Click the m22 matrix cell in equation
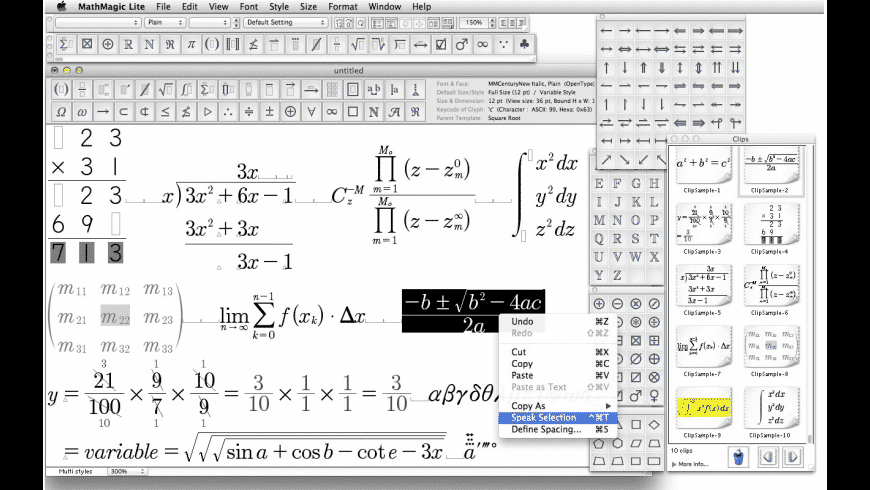Image resolution: width=870 pixels, height=490 pixels. tap(115, 317)
